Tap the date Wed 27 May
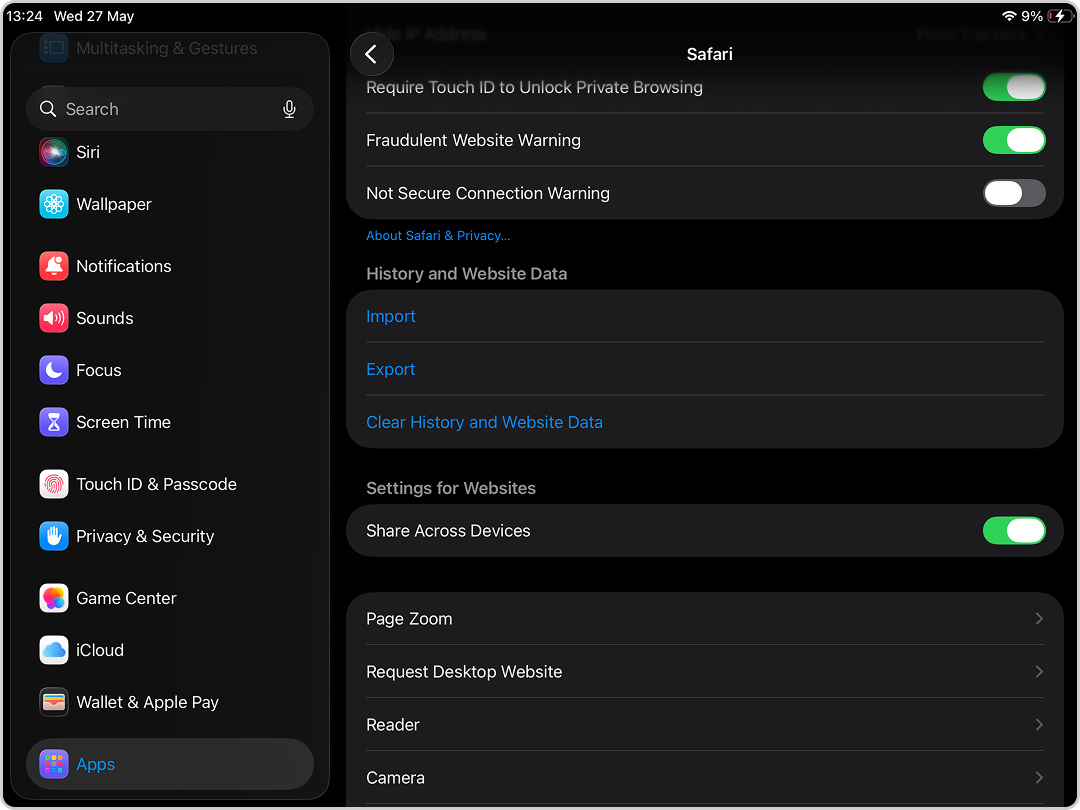1080x810 pixels. pos(94,16)
